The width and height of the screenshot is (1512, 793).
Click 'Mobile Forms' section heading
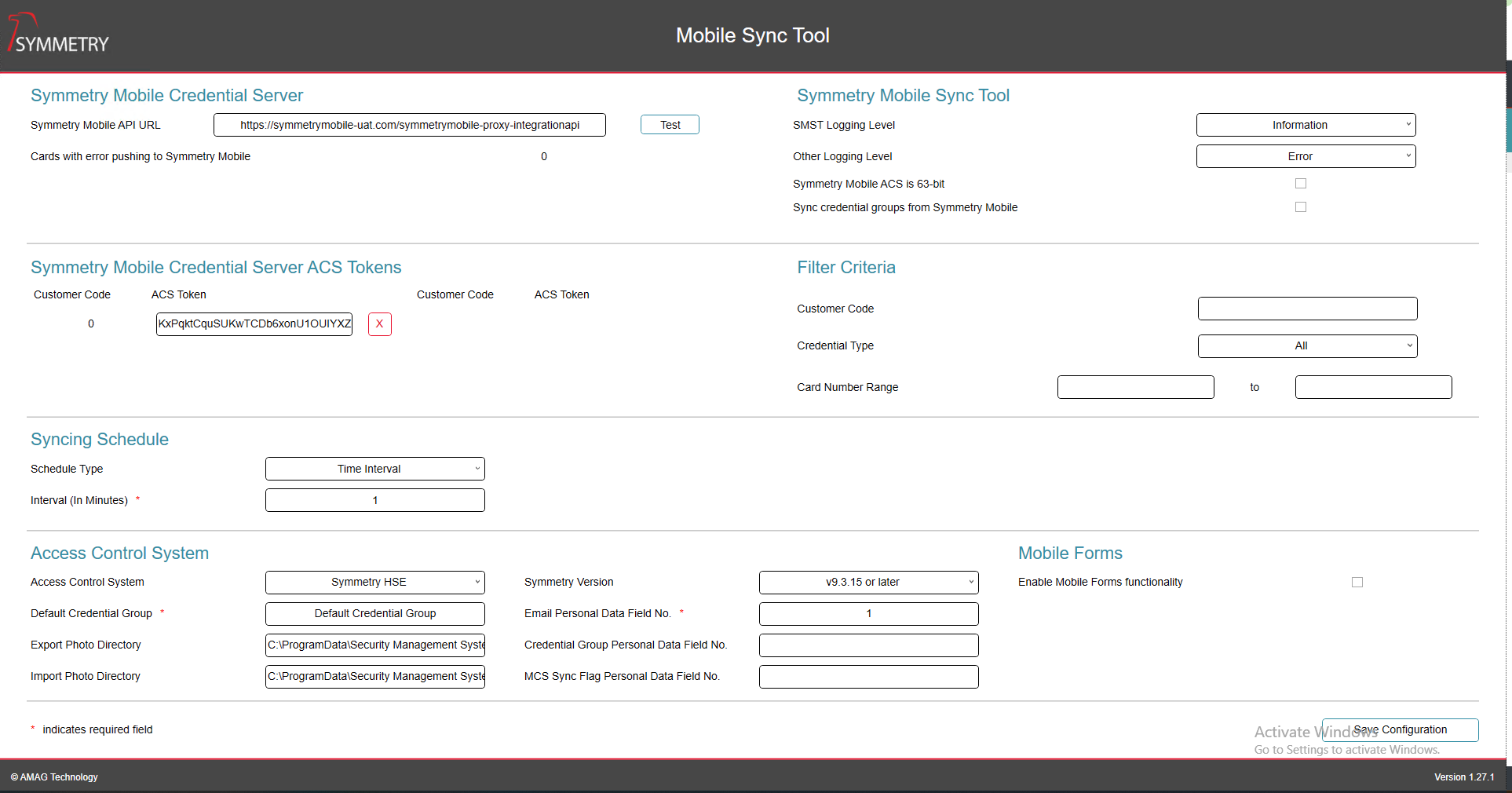(1071, 554)
